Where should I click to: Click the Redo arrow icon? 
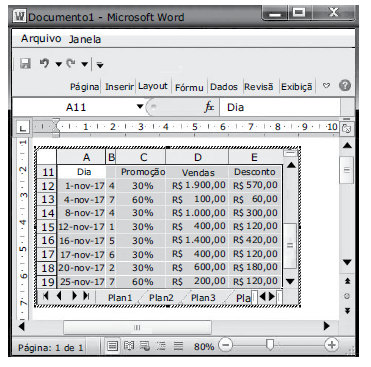tap(70, 63)
